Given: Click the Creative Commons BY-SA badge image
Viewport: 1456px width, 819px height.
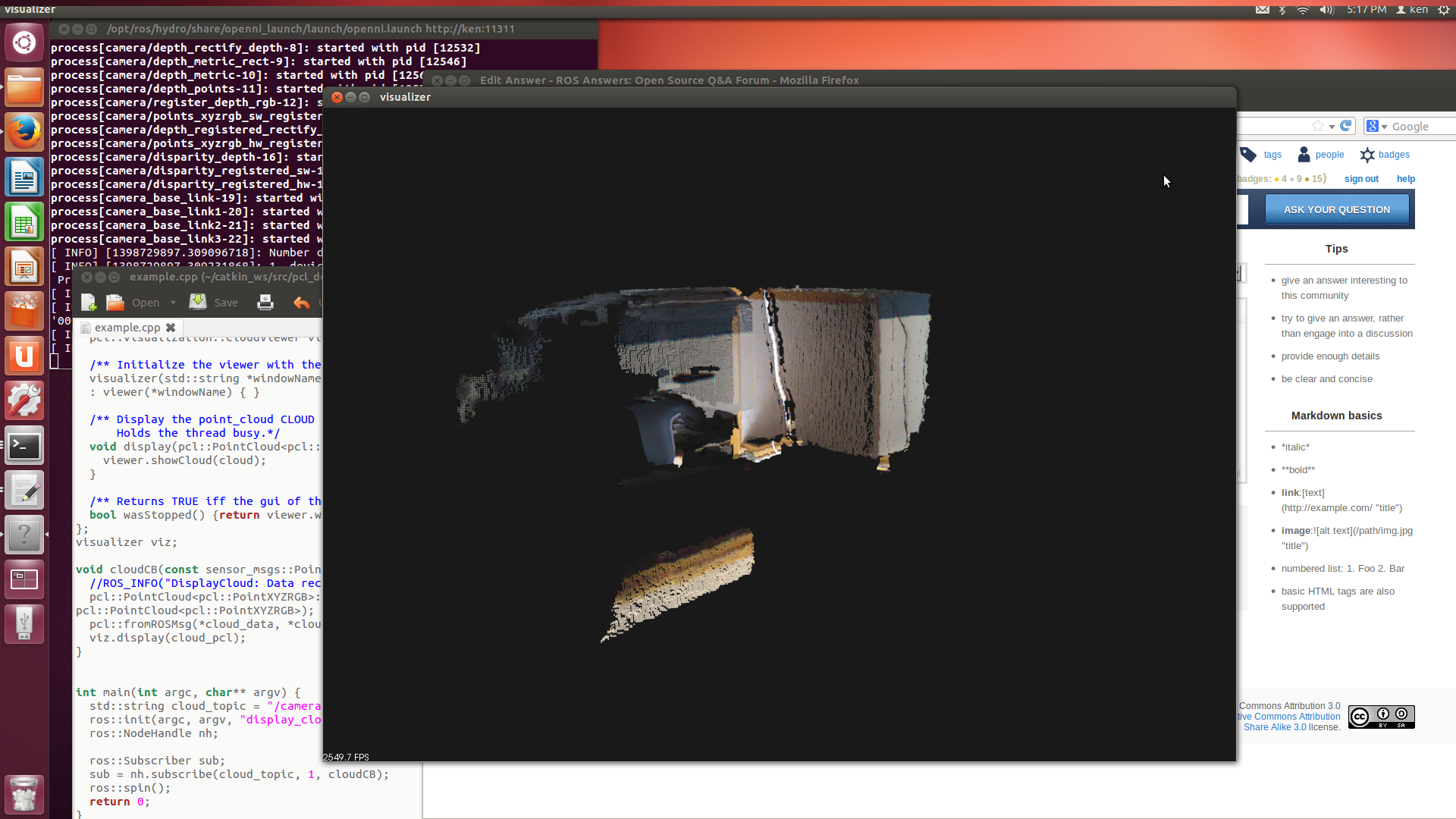Looking at the screenshot, I should [1381, 717].
